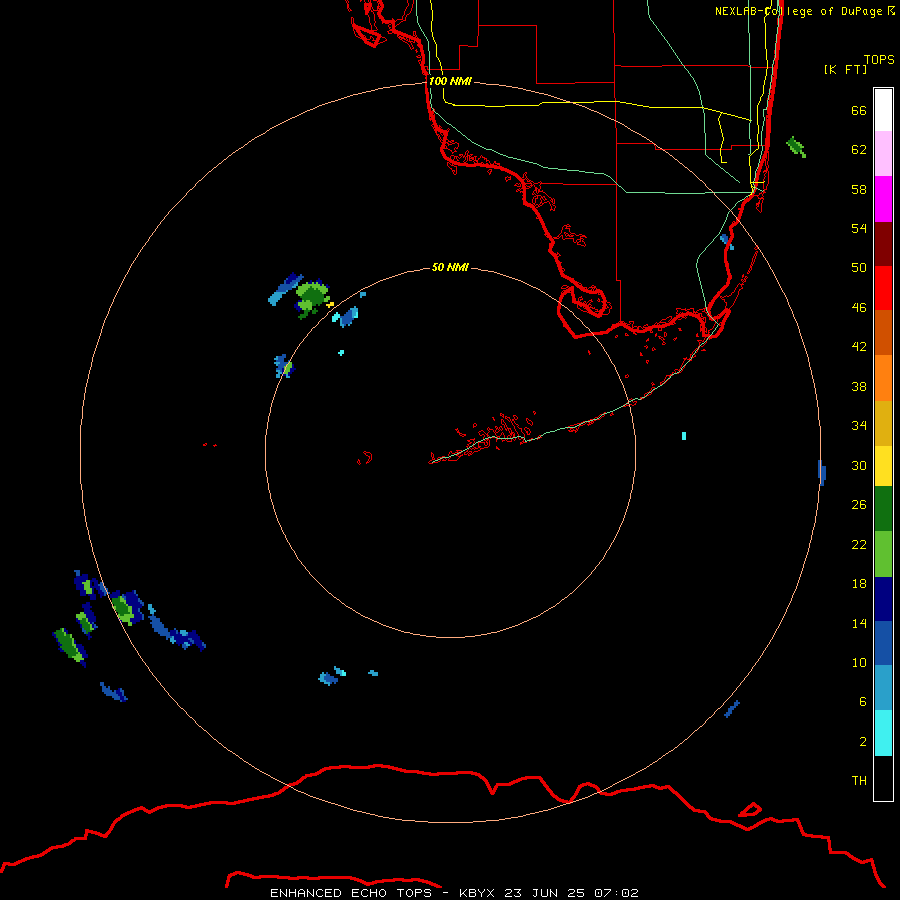
Task: Click legend value "58"
Action: point(859,189)
